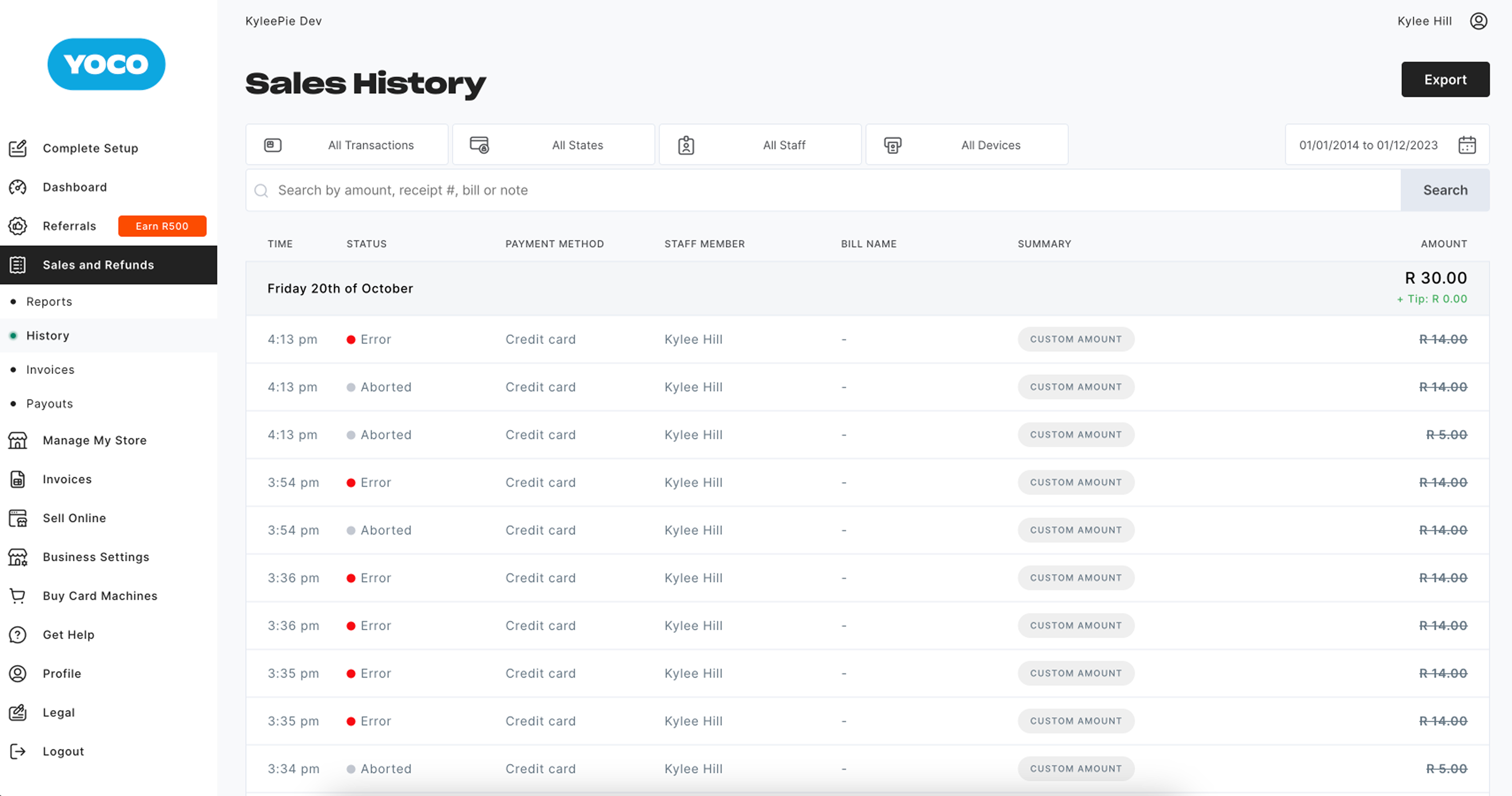Click the Referrals icon in sidebar
Image resolution: width=1512 pixels, height=796 pixels.
point(18,225)
